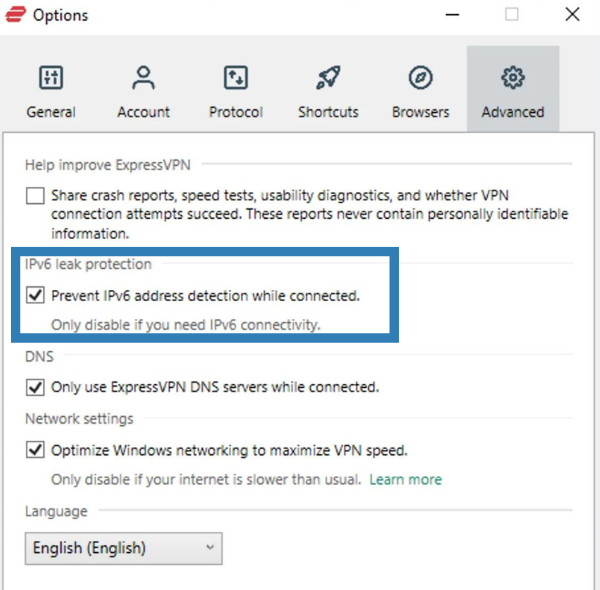600x590 pixels.
Task: Click the disabled maximize window button
Action: pos(512,15)
